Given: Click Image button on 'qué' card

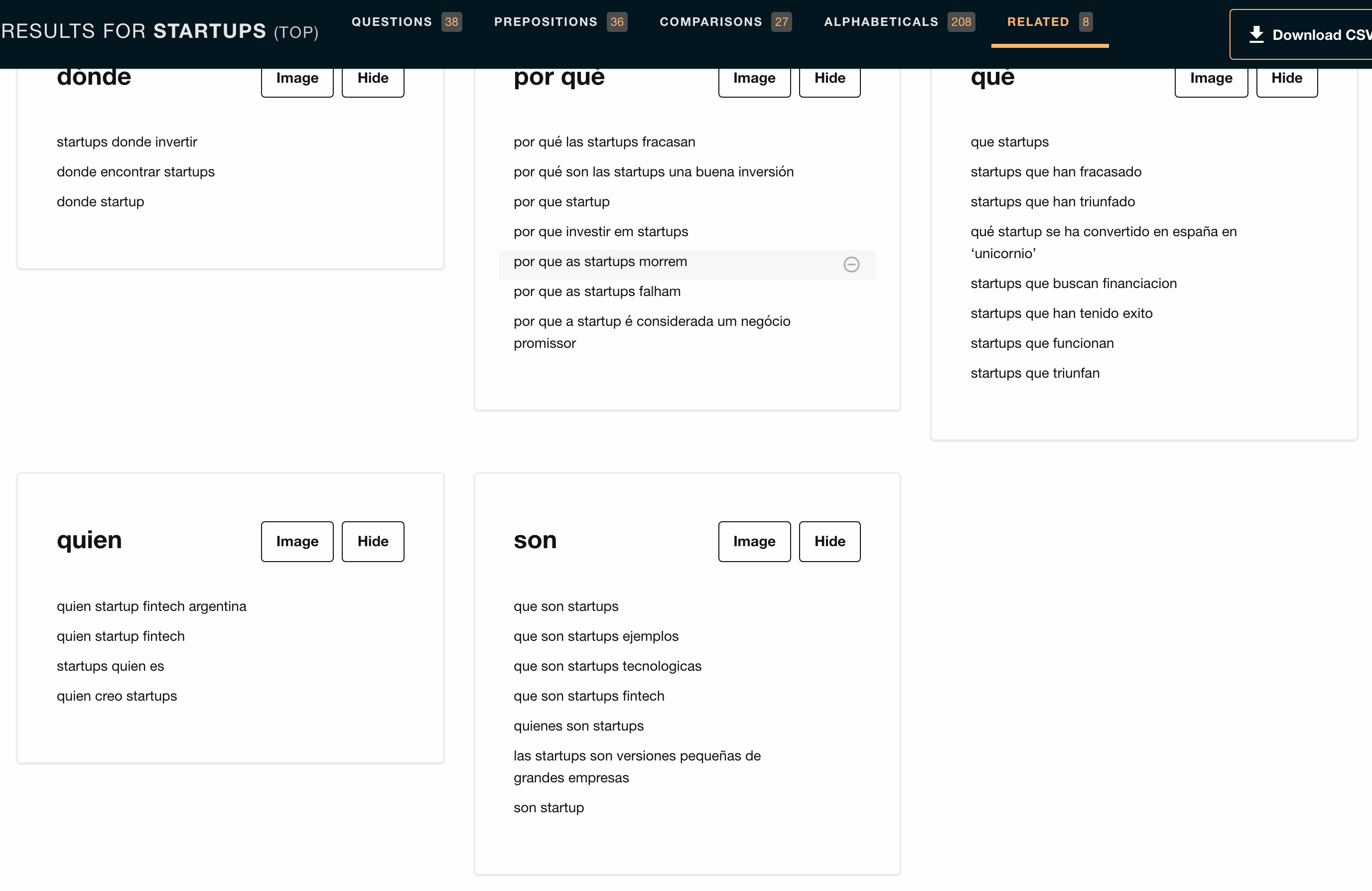Looking at the screenshot, I should (x=1211, y=78).
